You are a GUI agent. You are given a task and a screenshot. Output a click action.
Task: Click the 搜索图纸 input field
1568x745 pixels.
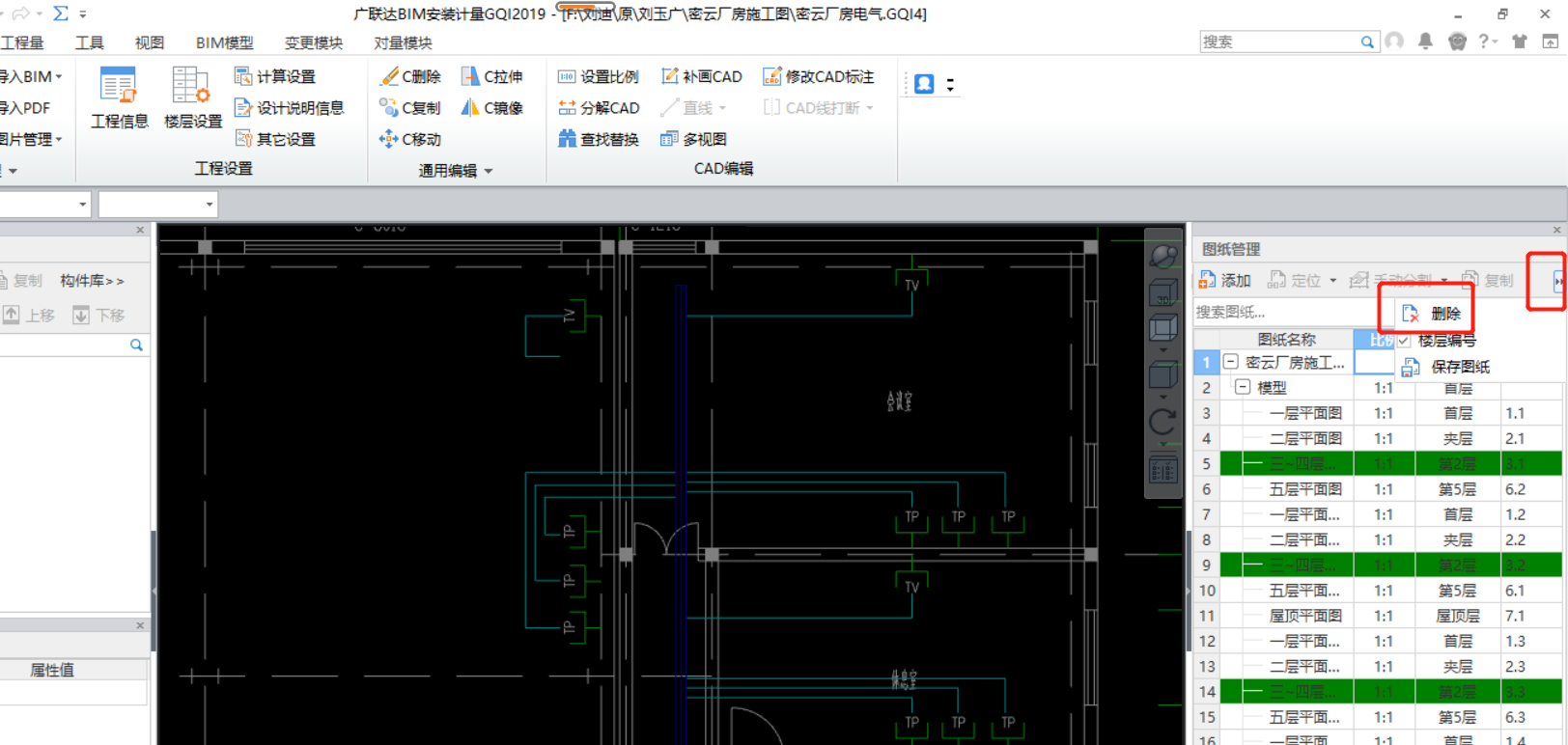[1289, 312]
